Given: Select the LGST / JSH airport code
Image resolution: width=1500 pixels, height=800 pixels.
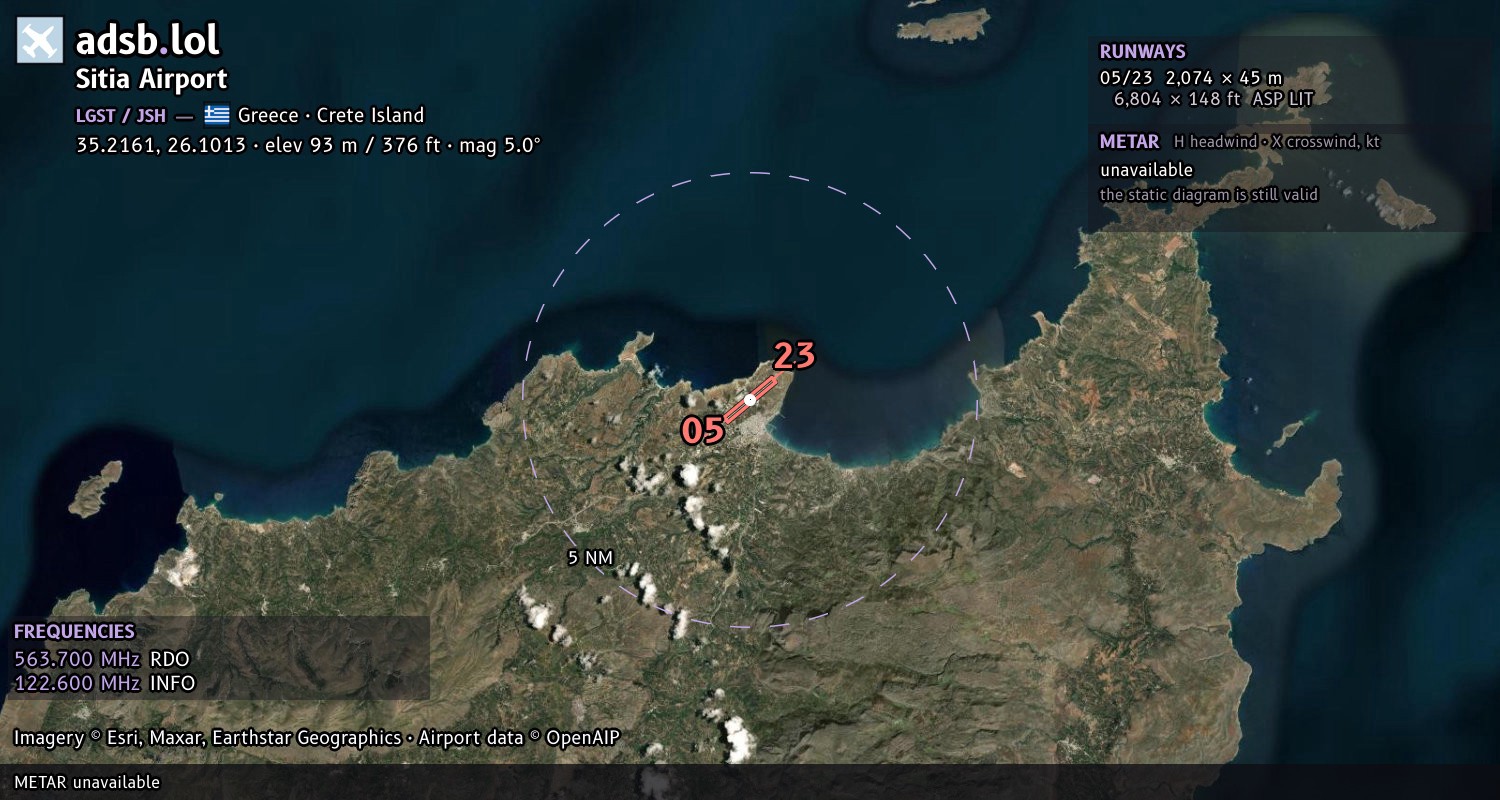Looking at the screenshot, I should (x=121, y=115).
